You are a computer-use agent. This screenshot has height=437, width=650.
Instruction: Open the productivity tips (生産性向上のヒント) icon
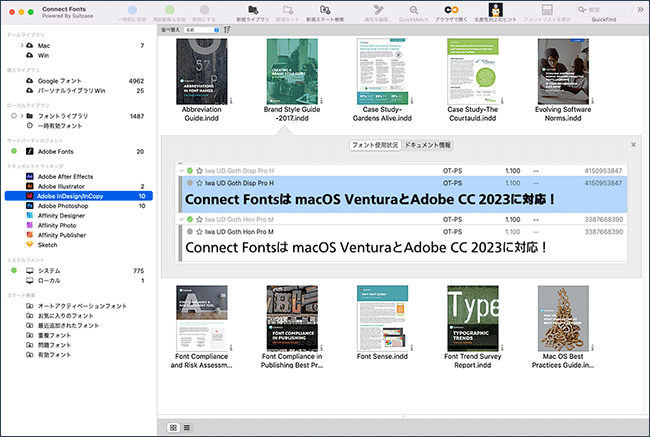495,10
